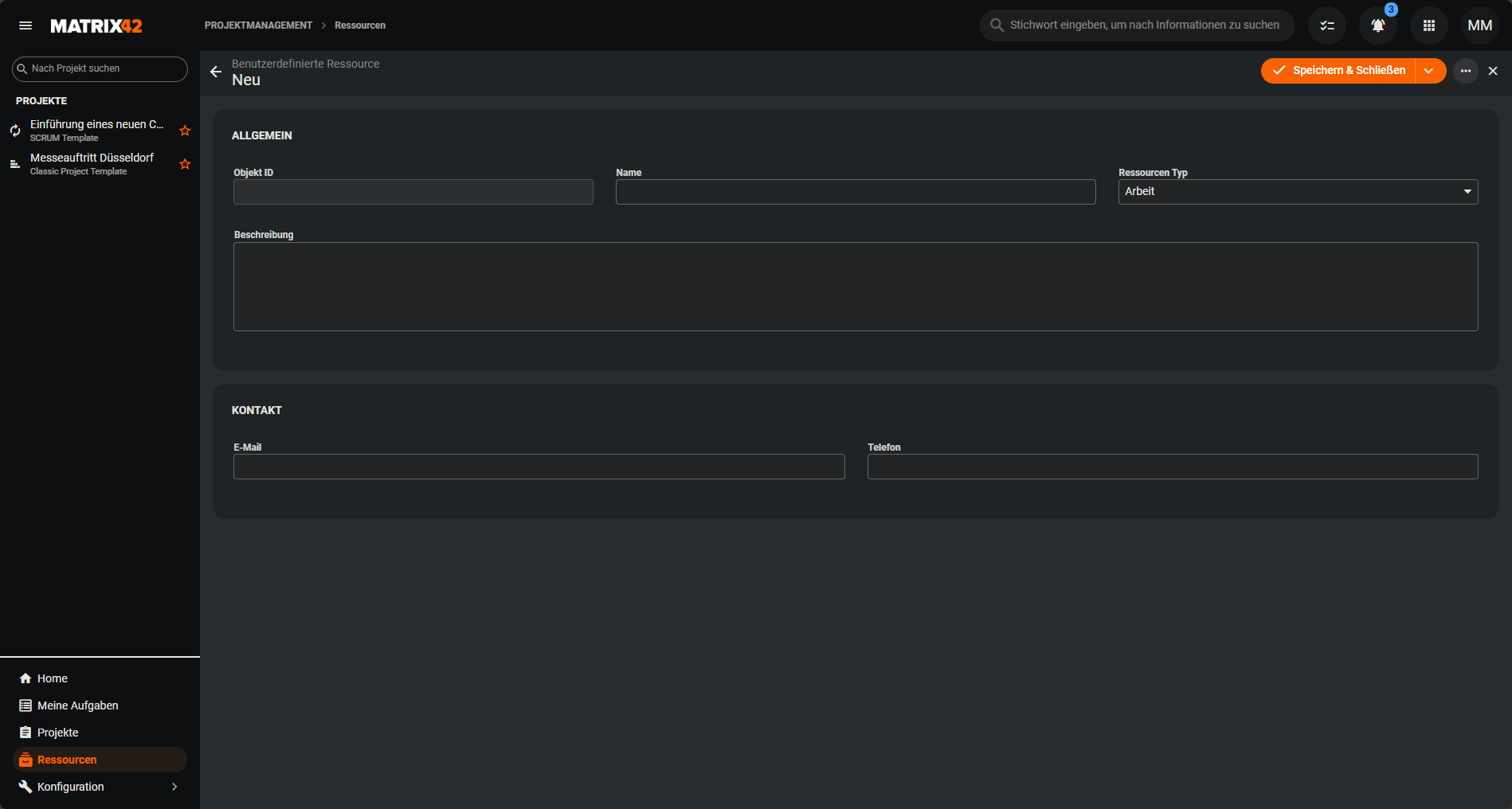Focus the Beschreibung text area
The height and width of the screenshot is (809, 1512).
tap(856, 287)
